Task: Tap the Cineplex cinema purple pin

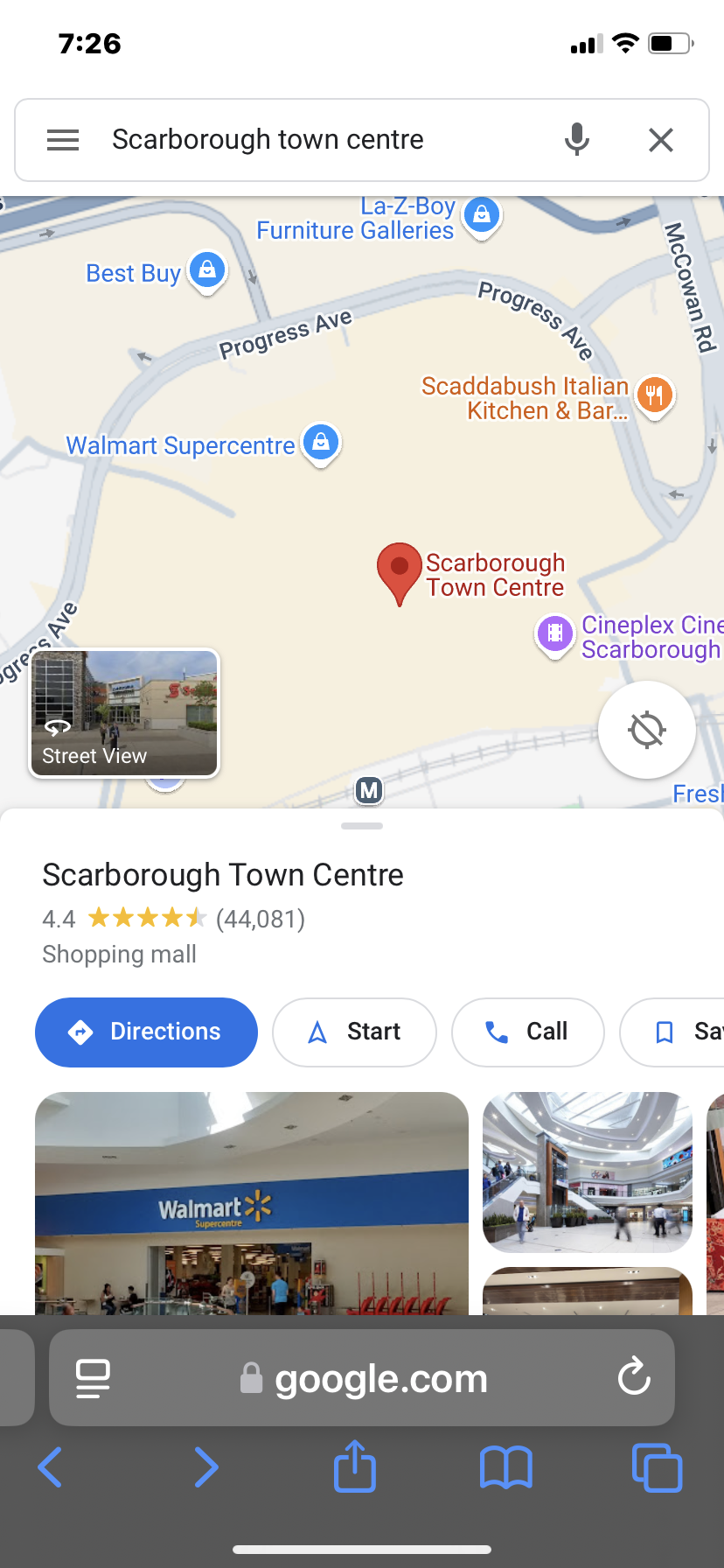Action: (x=554, y=634)
